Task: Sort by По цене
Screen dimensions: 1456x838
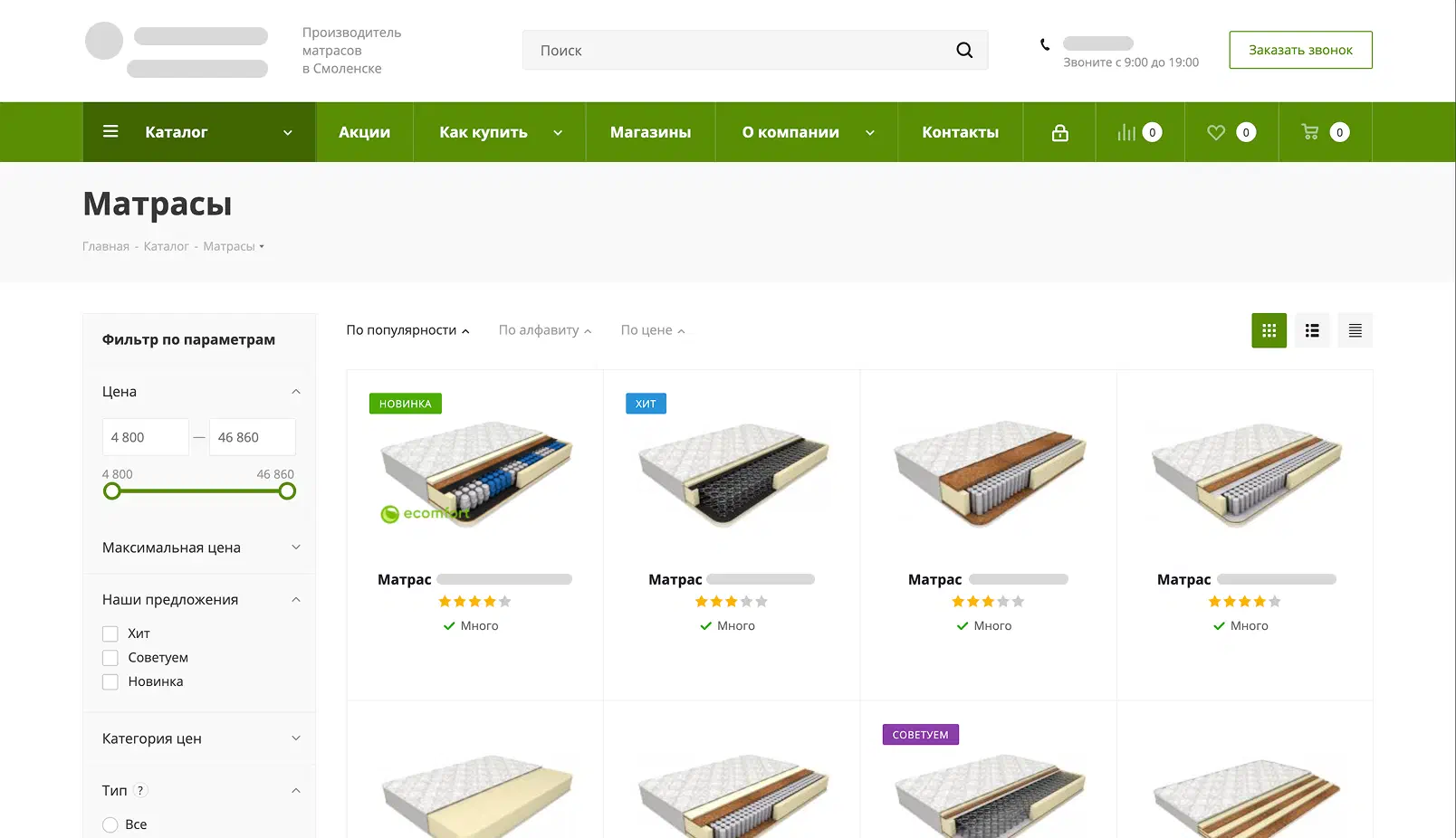Action: click(x=653, y=330)
